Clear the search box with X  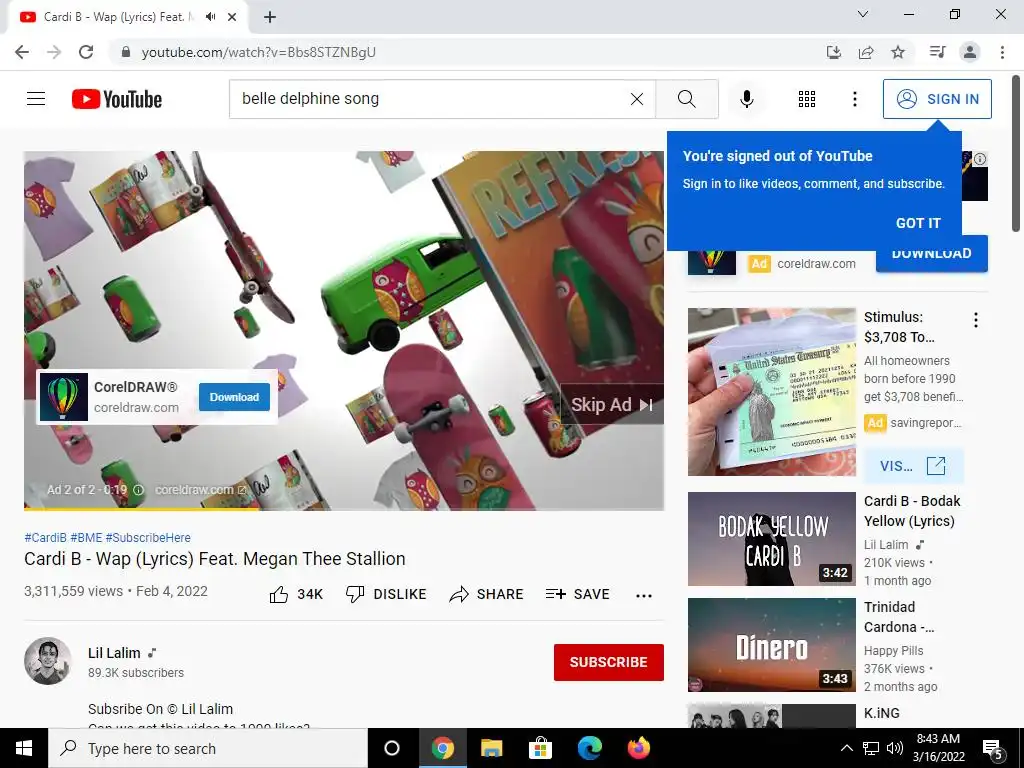point(637,99)
